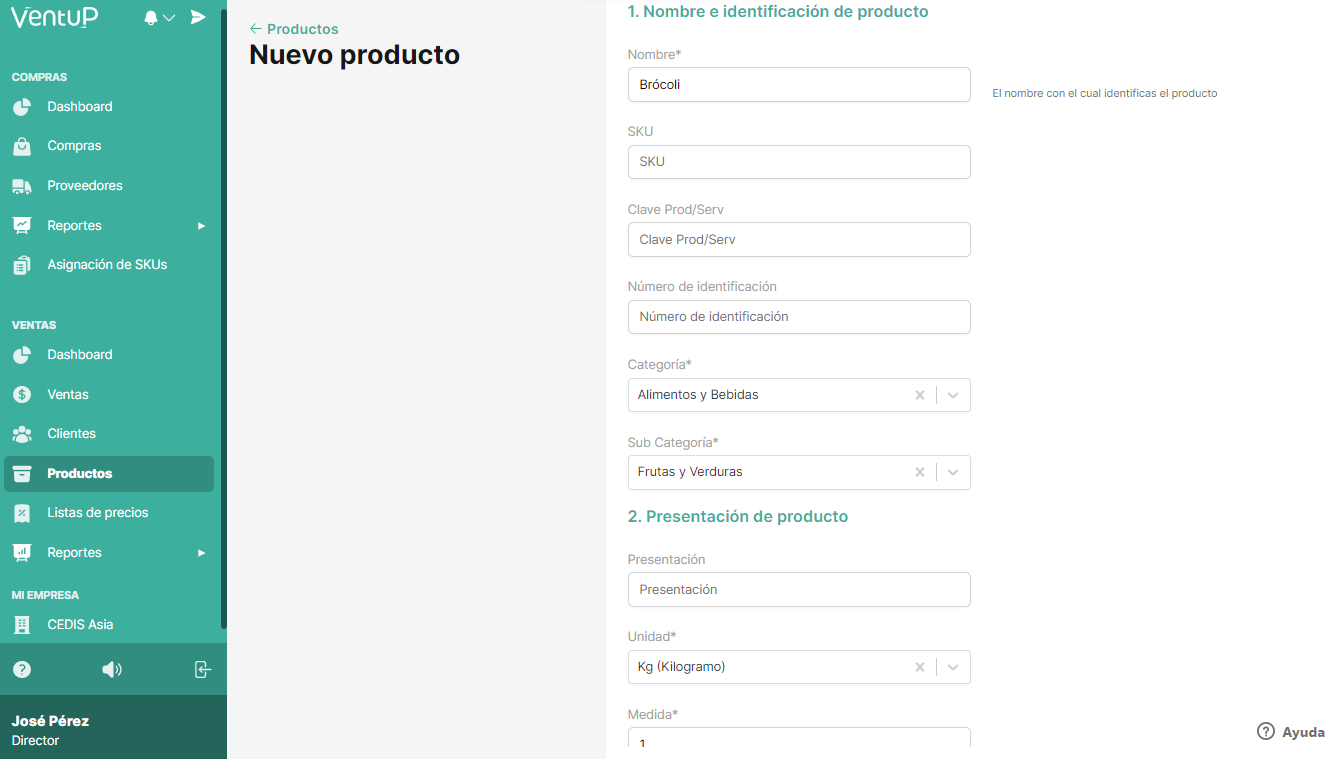Click the help question mark icon at sidebar bottom
The width and height of the screenshot is (1344, 759).
[x=22, y=669]
